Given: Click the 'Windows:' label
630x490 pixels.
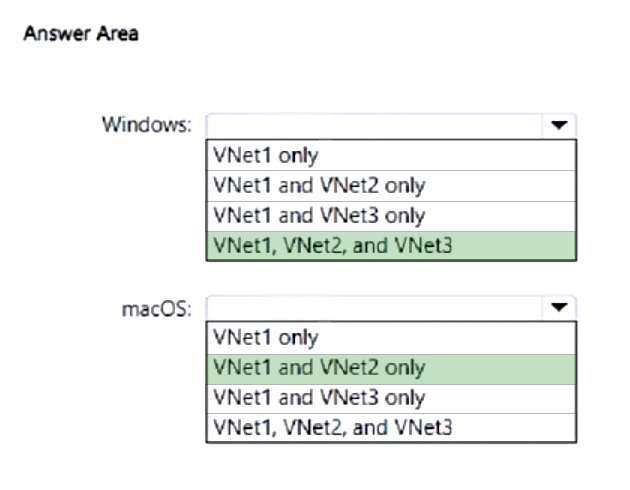Looking at the screenshot, I should (146, 125).
